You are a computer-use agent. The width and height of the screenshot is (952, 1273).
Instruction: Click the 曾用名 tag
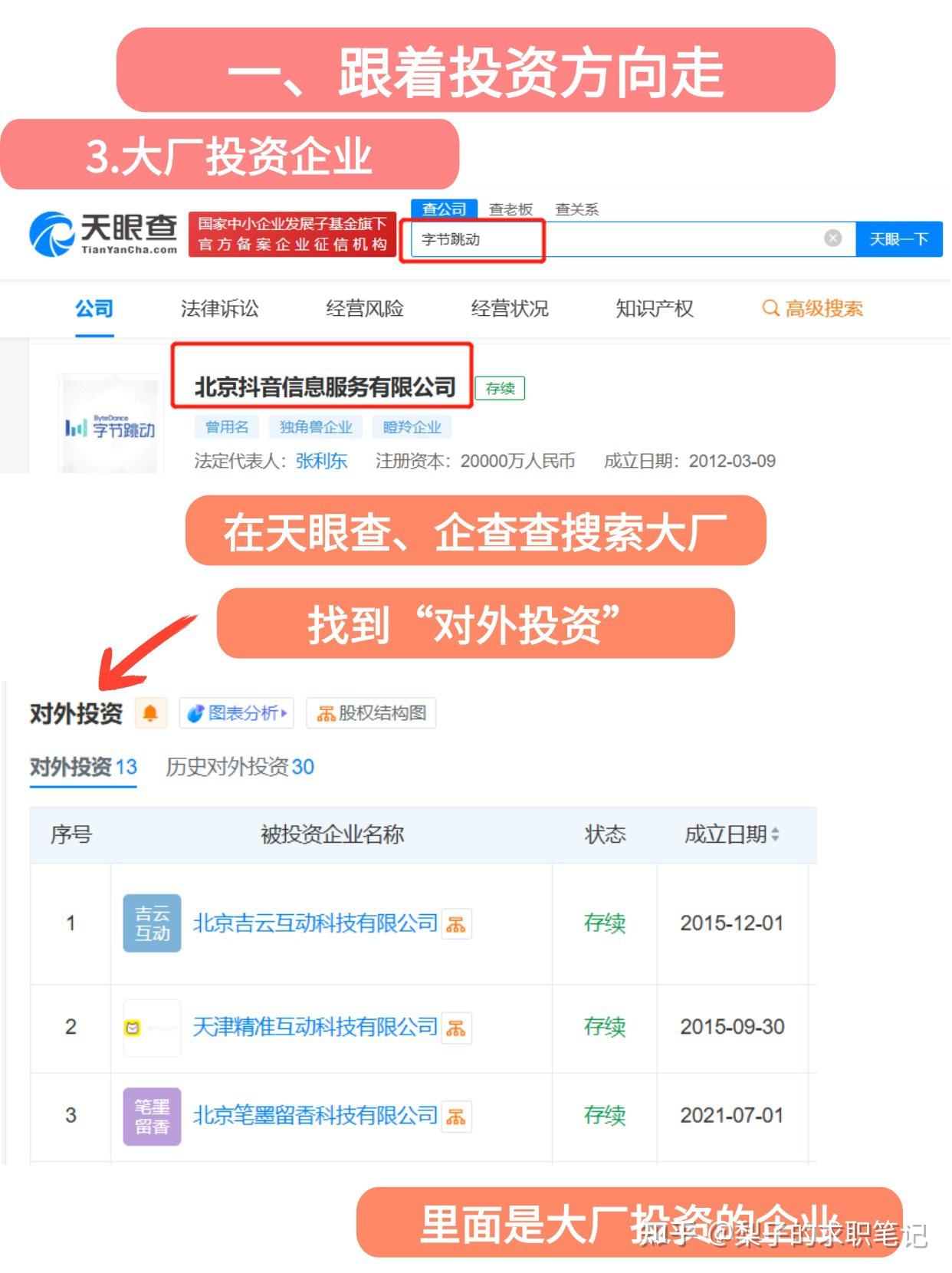(x=227, y=427)
